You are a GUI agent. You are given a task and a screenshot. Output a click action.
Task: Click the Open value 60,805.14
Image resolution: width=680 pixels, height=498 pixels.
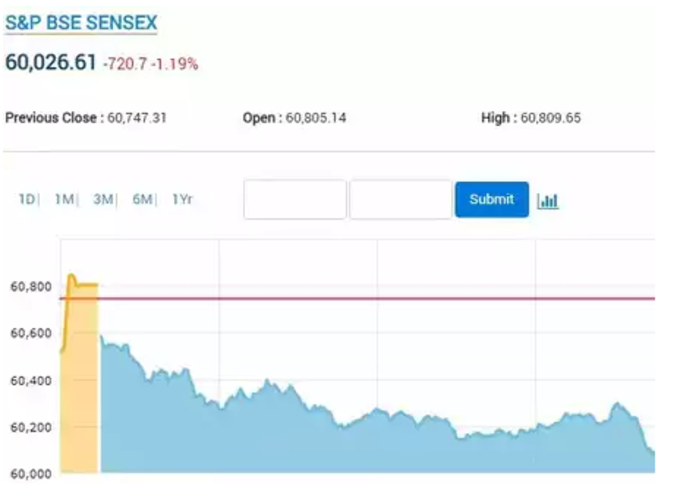pos(316,118)
